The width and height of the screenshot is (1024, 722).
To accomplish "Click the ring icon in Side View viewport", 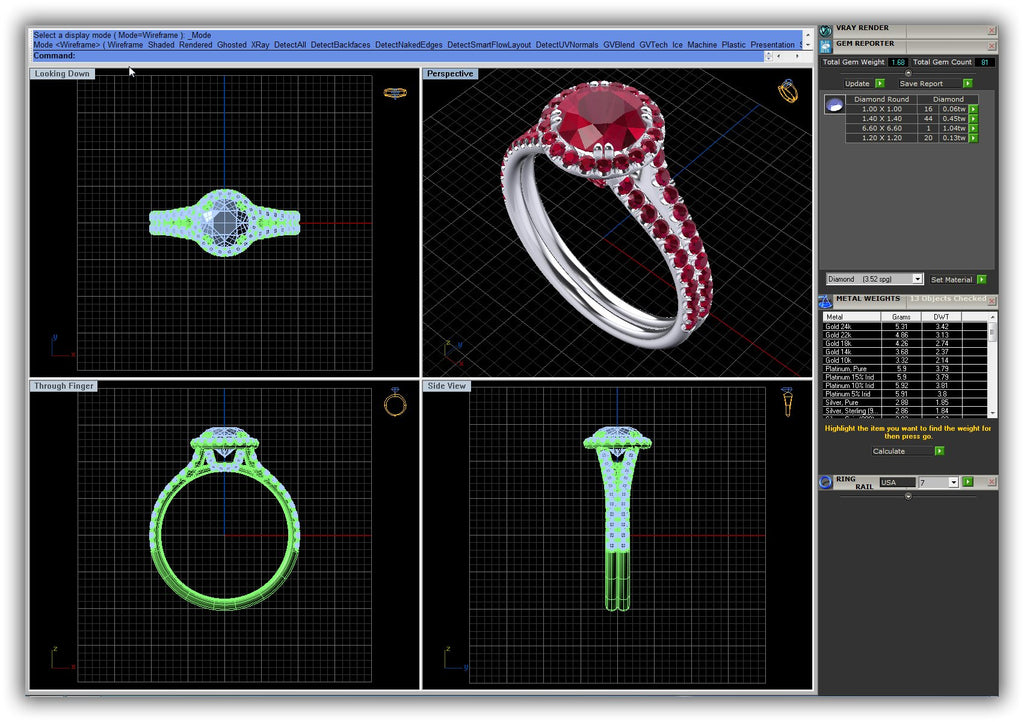I will [x=788, y=403].
